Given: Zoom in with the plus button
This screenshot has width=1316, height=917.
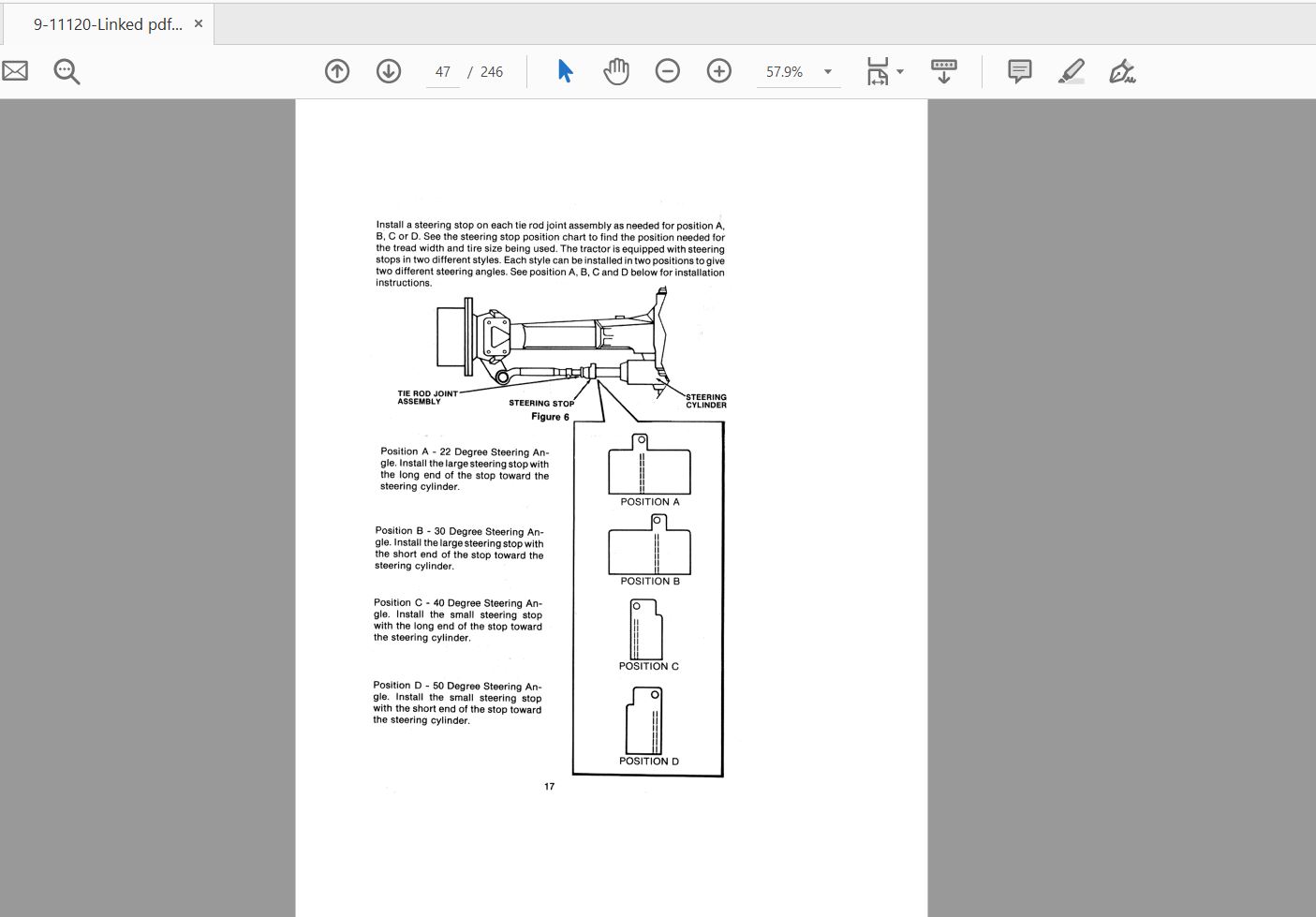Looking at the screenshot, I should [719, 71].
